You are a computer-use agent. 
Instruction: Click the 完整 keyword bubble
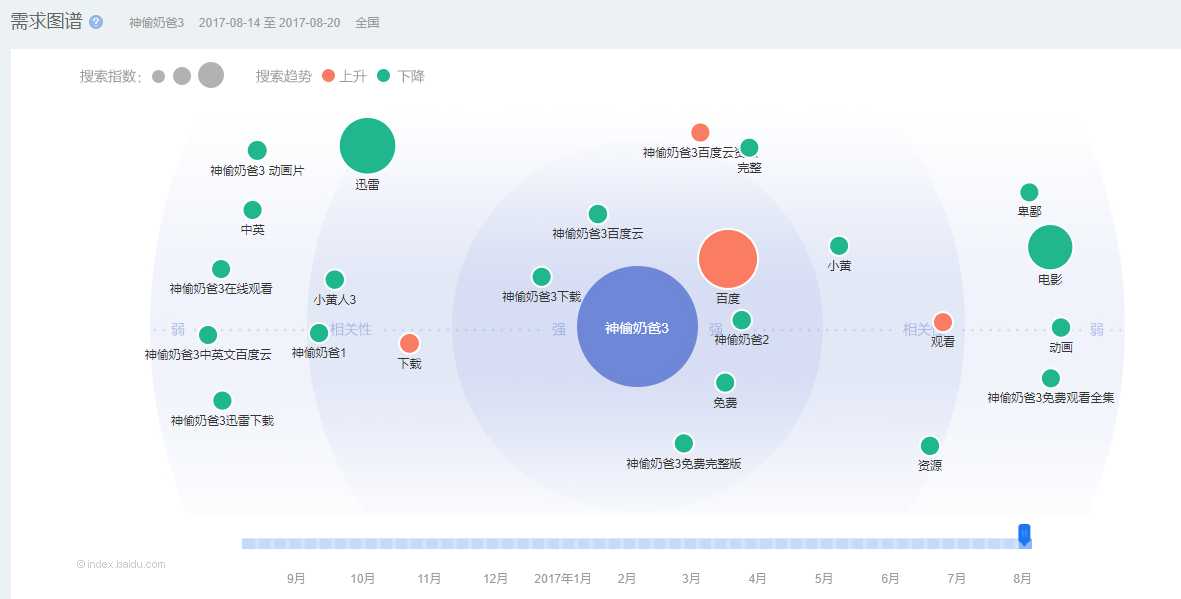[749, 148]
